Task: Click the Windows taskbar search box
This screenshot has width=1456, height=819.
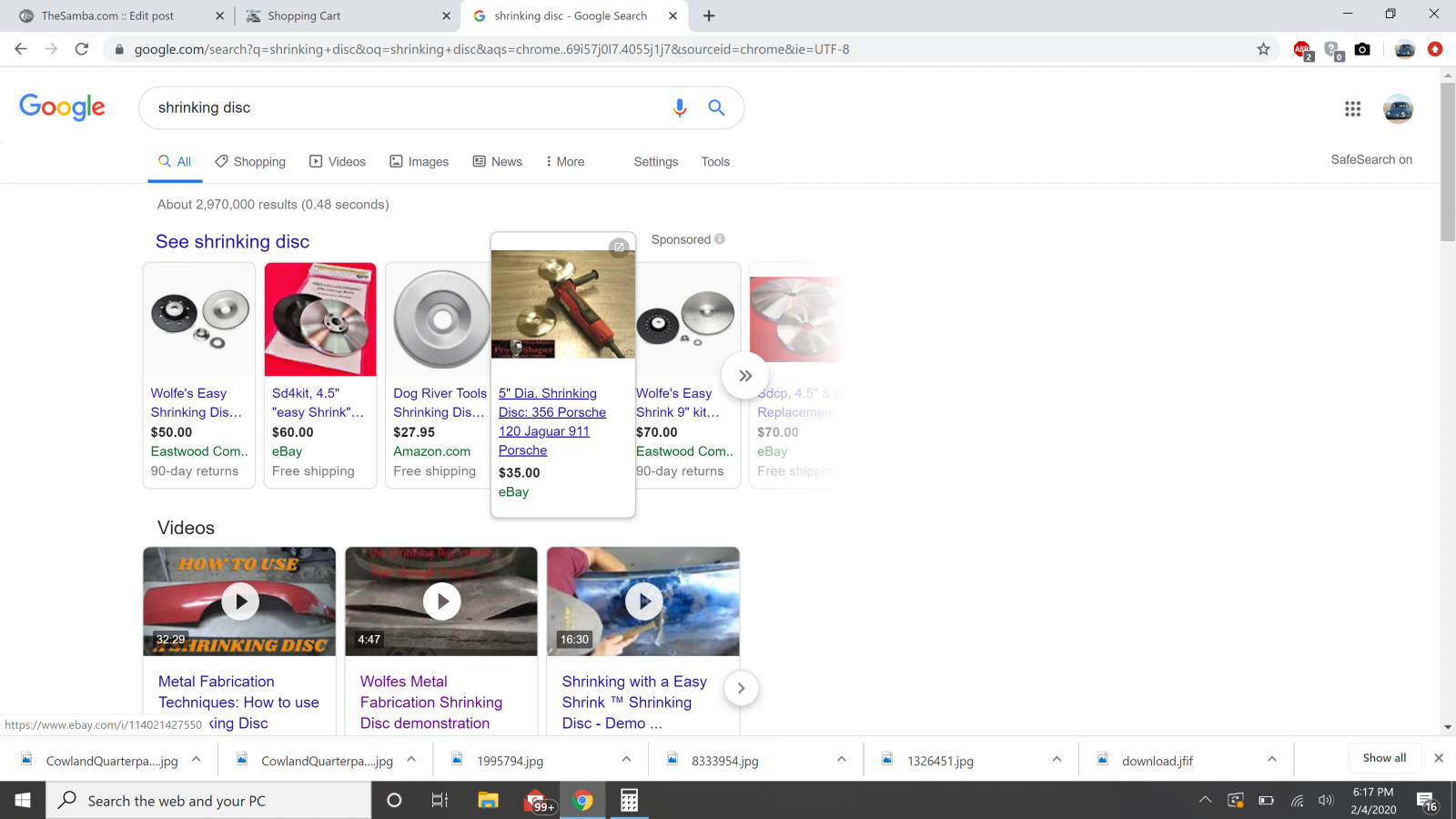Action: [x=209, y=801]
